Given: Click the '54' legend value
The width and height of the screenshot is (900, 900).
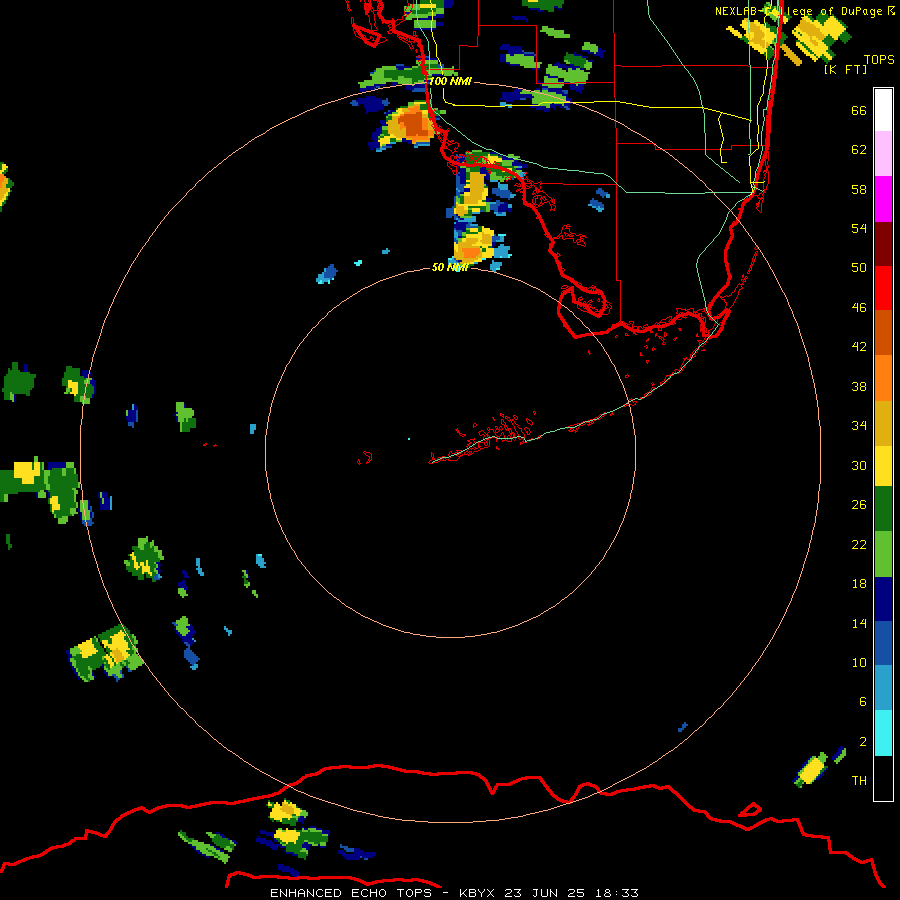Looking at the screenshot, I should tap(859, 228).
